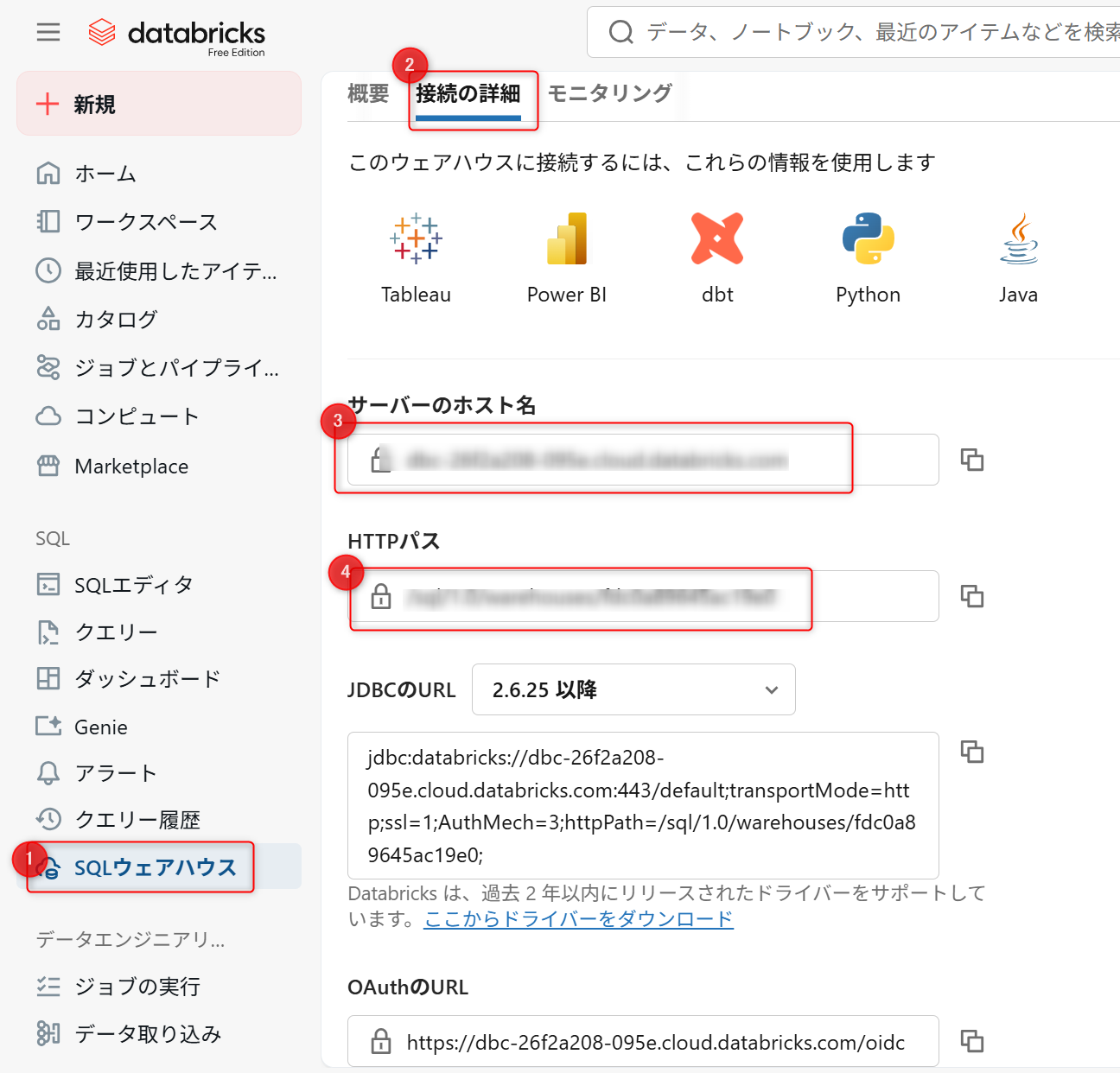Click the OAuth URL lock icon
The image size is (1120, 1073).
pyautogui.click(x=381, y=1041)
